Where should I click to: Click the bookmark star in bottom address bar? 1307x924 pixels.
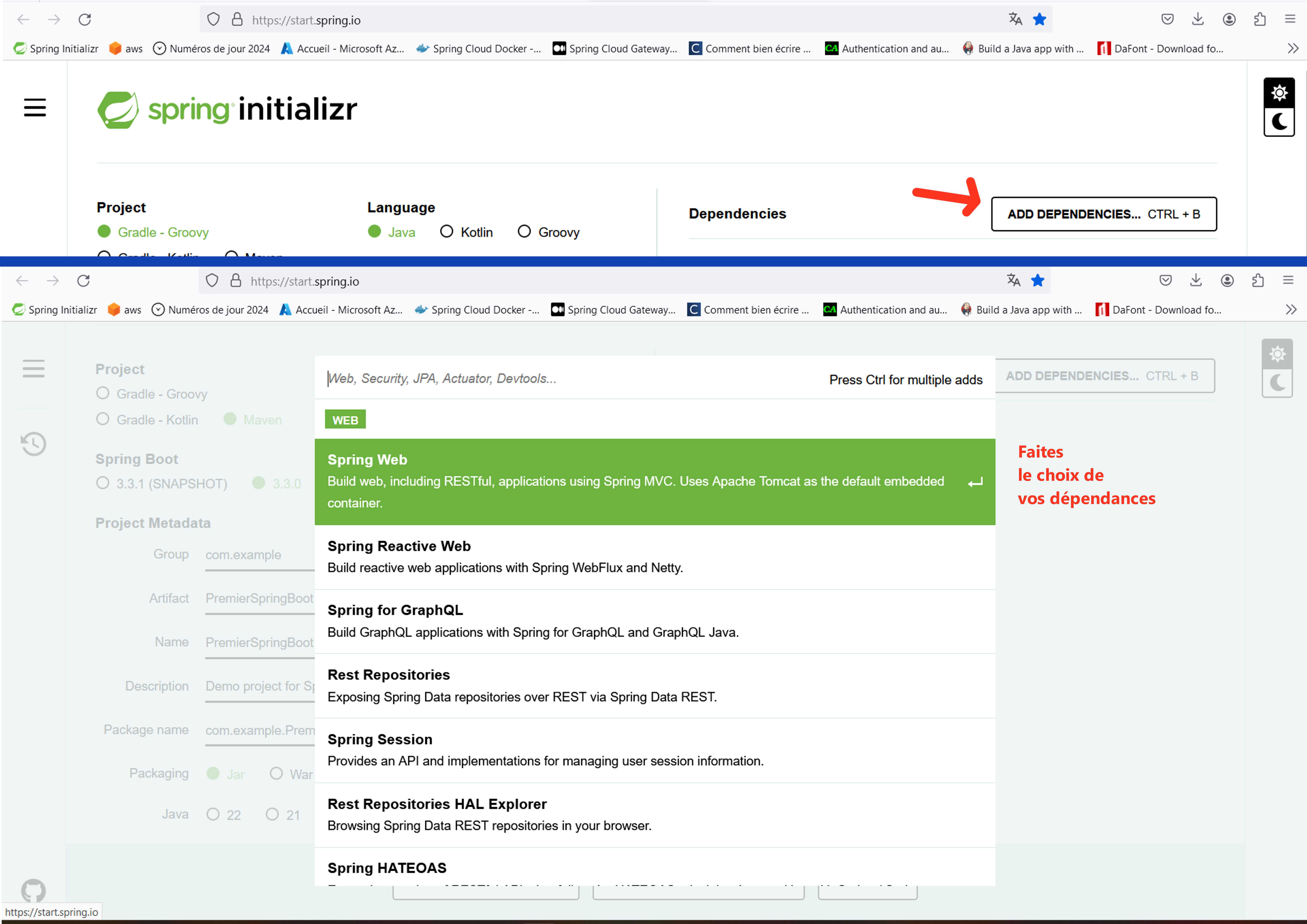tap(1038, 280)
